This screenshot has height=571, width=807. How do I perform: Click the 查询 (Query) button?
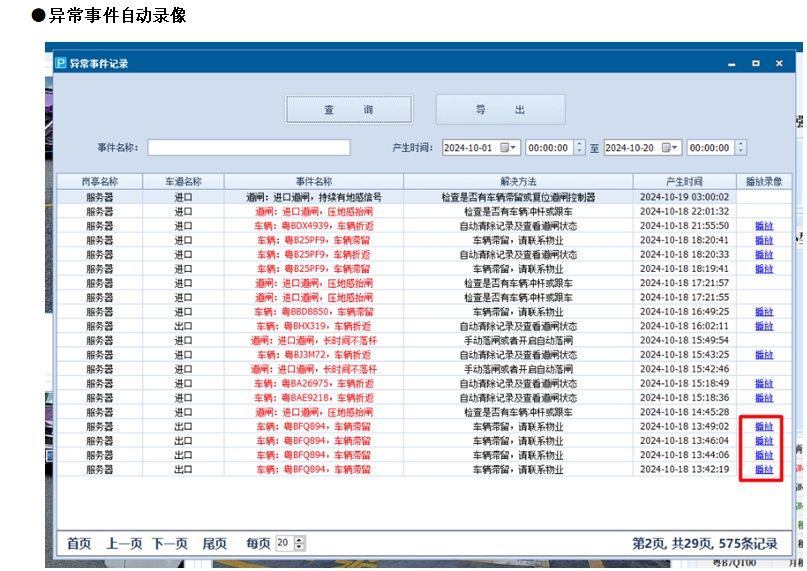click(x=348, y=110)
